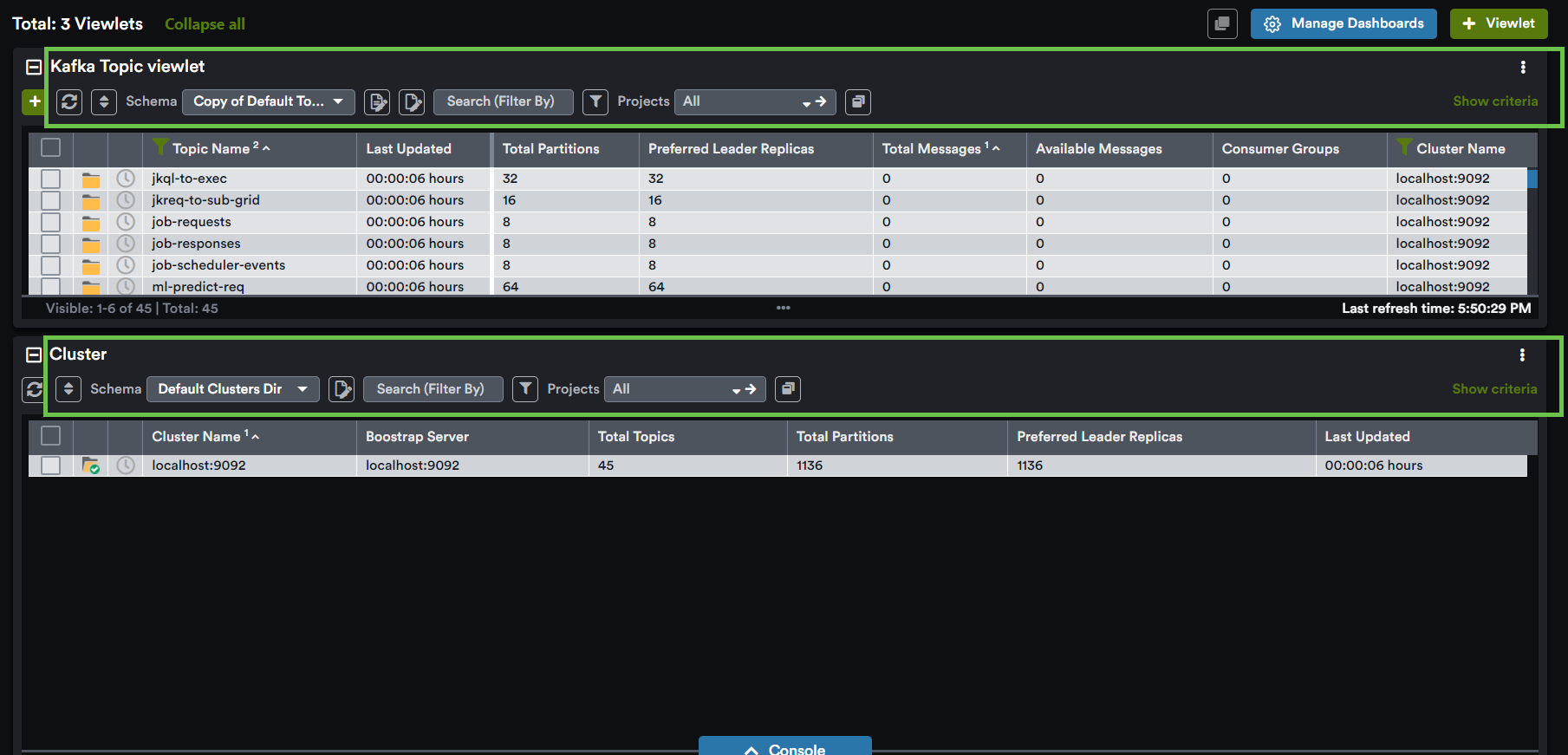Screen dimensions: 1568x755
Task: Click the up-down sort icon in Kafka Topic toolbar
Action: coord(104,101)
